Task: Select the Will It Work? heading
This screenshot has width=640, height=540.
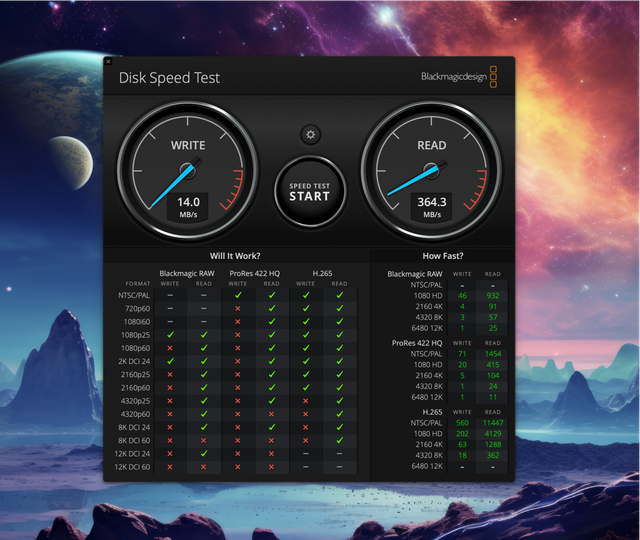Action: click(x=235, y=256)
